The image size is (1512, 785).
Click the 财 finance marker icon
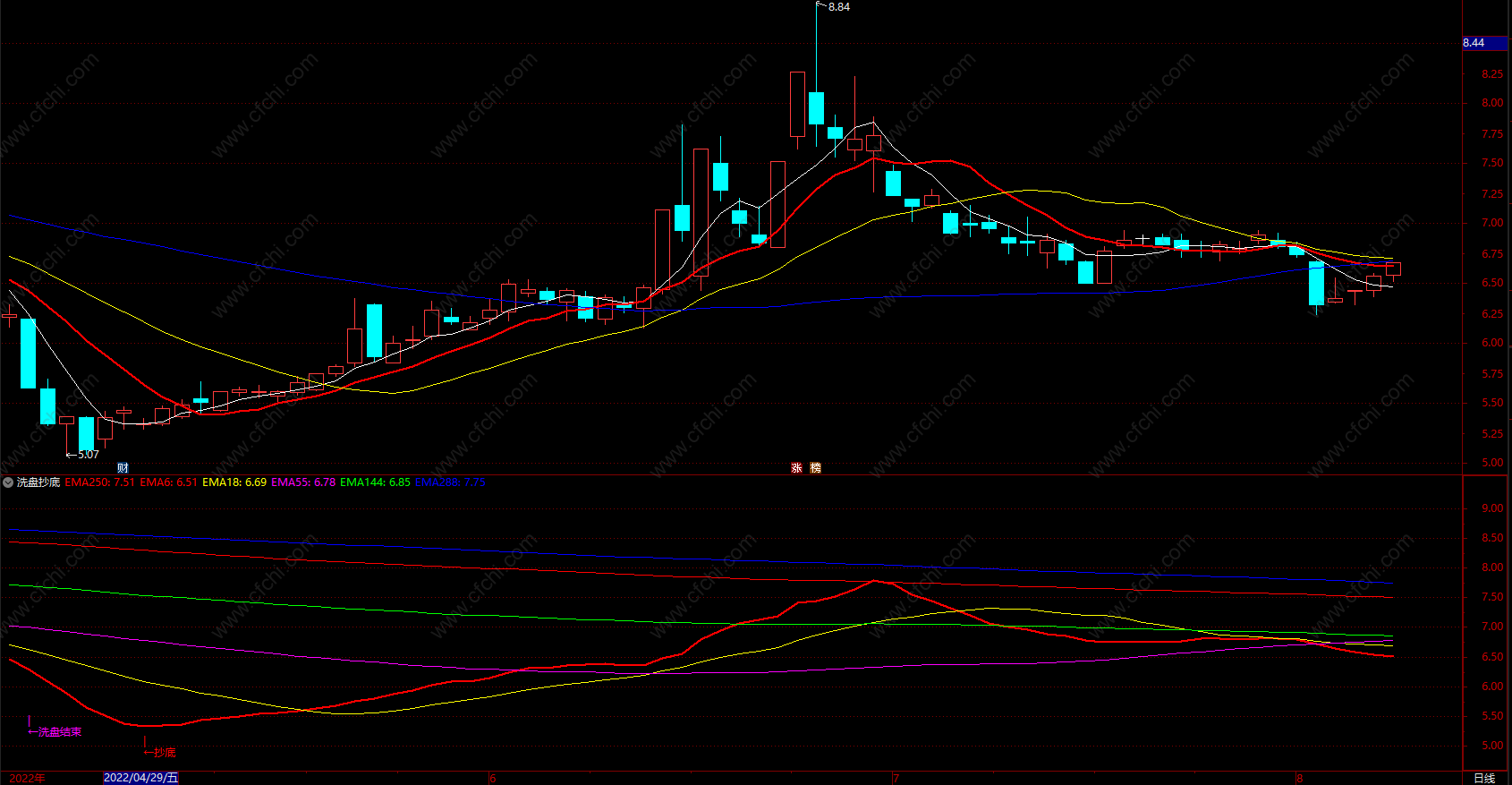pos(123,468)
